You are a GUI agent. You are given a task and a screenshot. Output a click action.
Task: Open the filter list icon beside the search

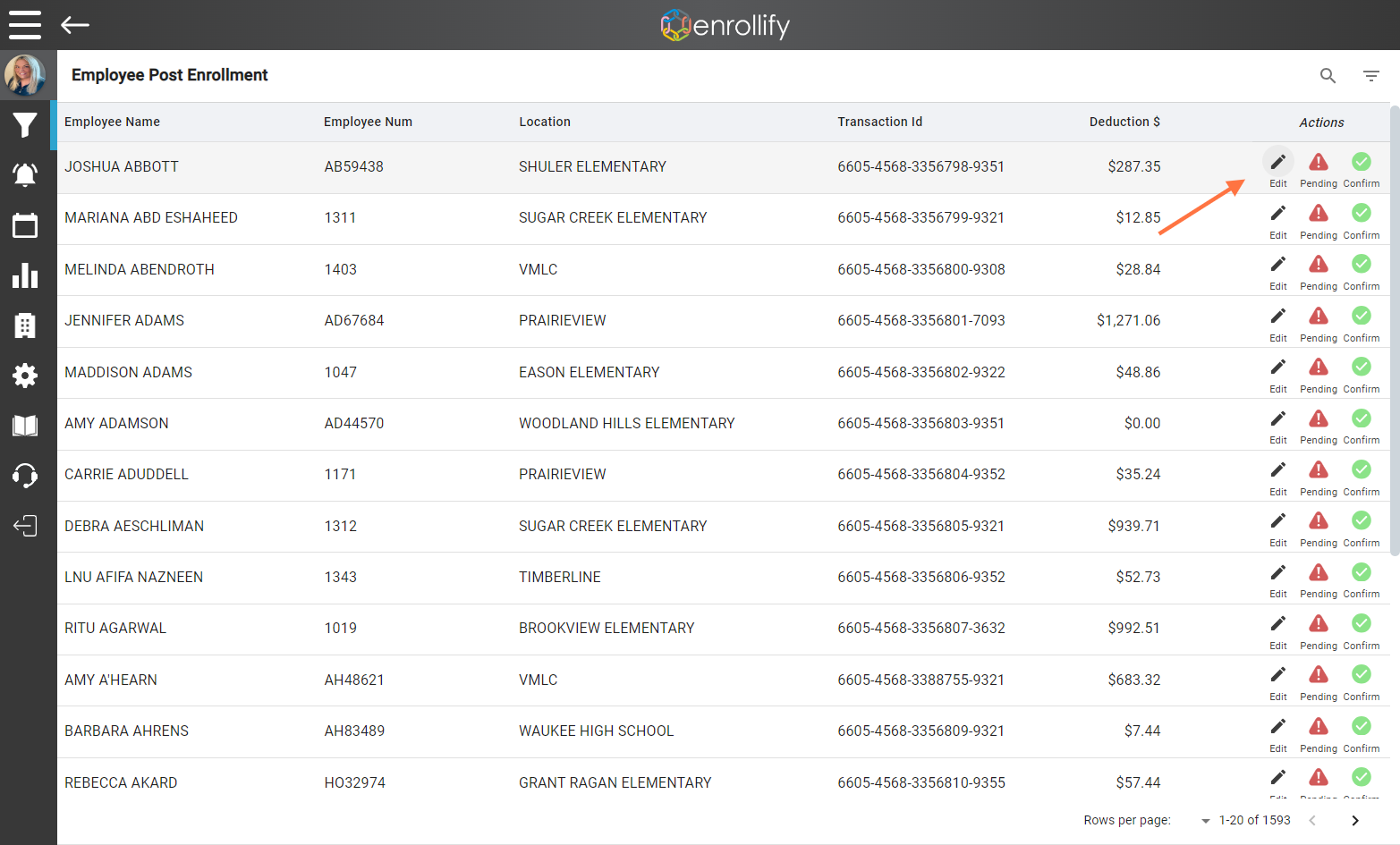click(1371, 76)
